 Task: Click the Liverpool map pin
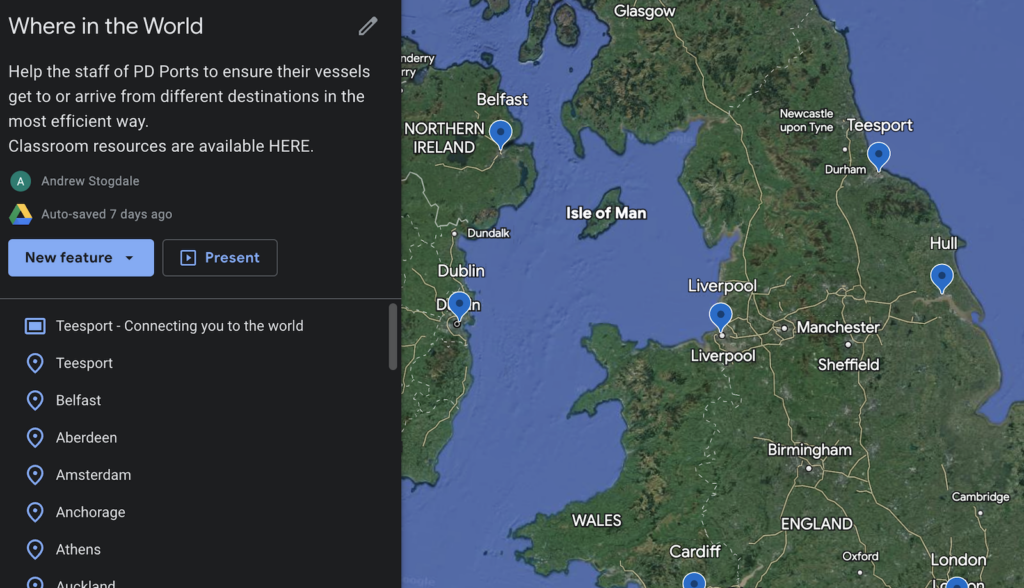click(x=720, y=316)
